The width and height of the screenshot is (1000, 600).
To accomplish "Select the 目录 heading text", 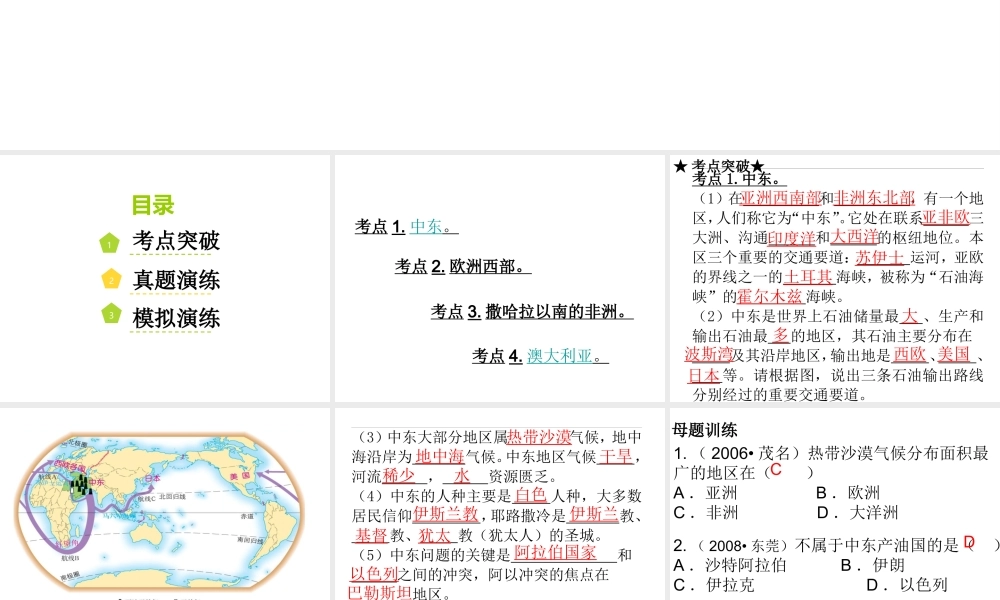I will click(x=153, y=205).
